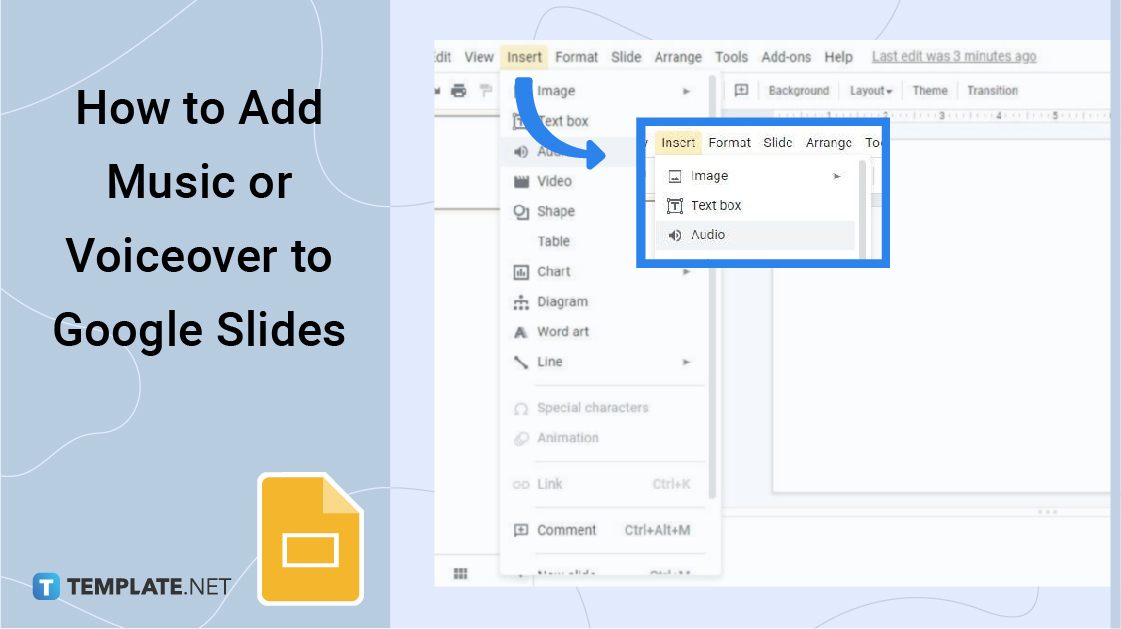Click the Insert menu's vertical scrollbar
Screen dimensions: 1121x629
(712, 286)
